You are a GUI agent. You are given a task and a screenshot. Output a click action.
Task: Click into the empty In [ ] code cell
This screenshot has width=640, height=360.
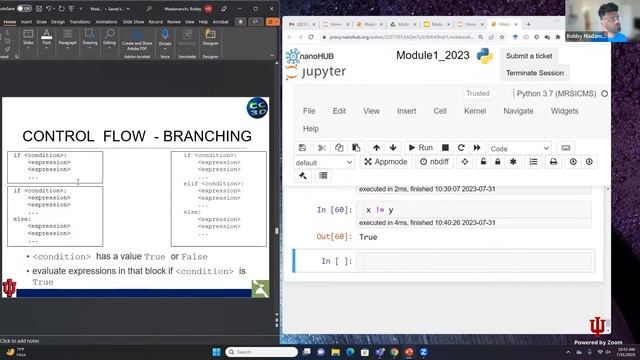pos(474,261)
